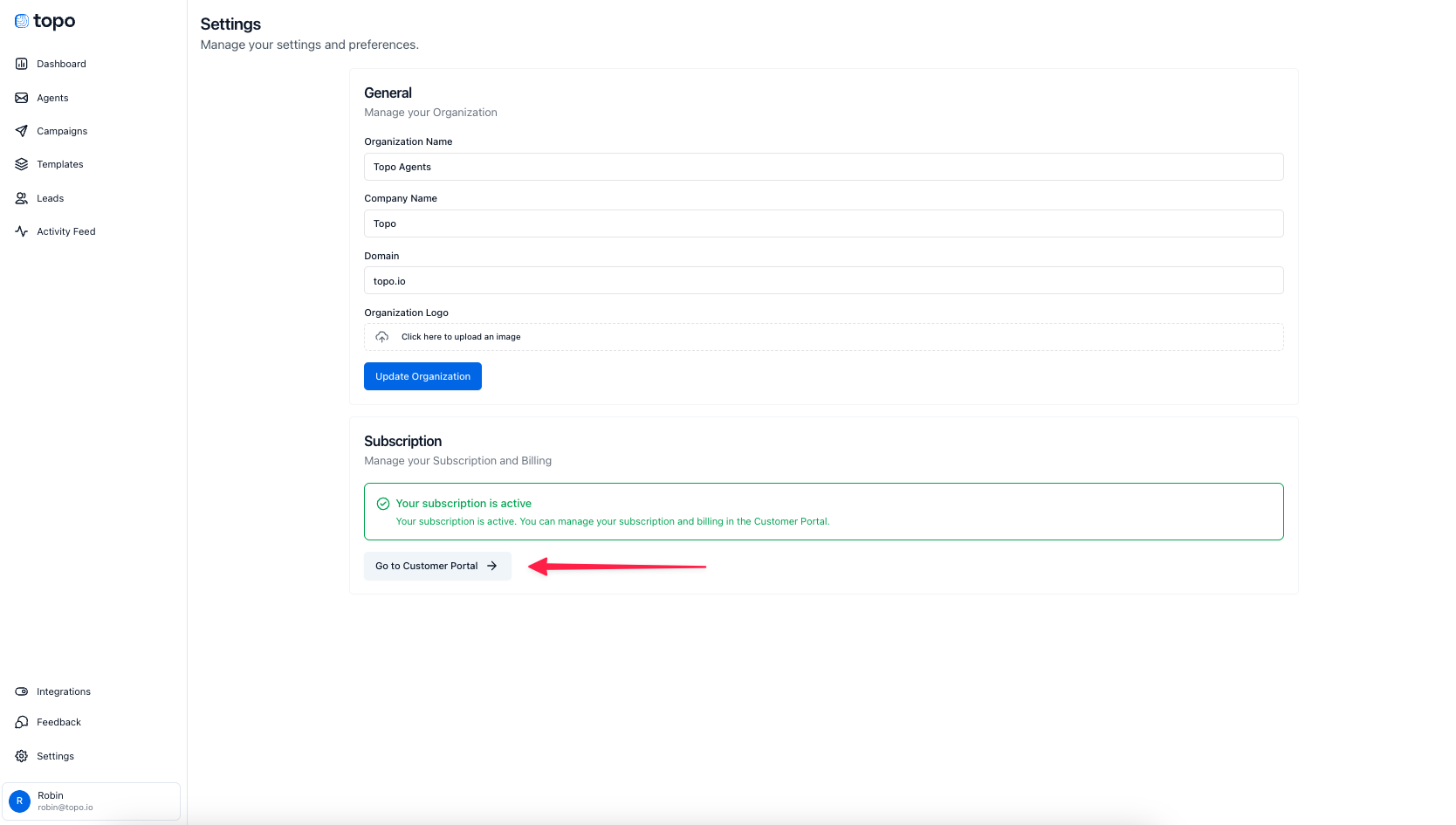Click the cloud upload icon for logo
Screen dimensions: 1456x825
point(381,337)
